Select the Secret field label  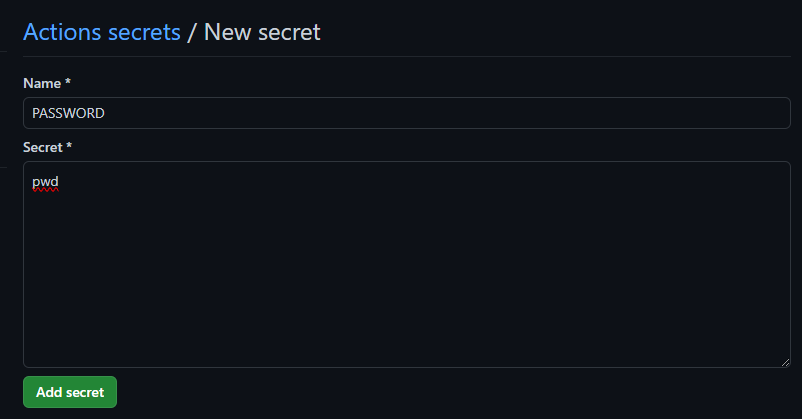(43, 147)
